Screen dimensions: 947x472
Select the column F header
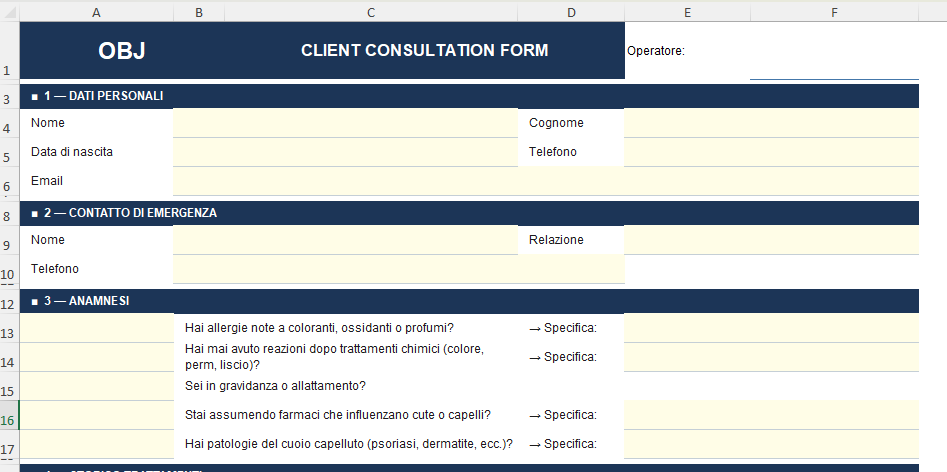pos(833,12)
